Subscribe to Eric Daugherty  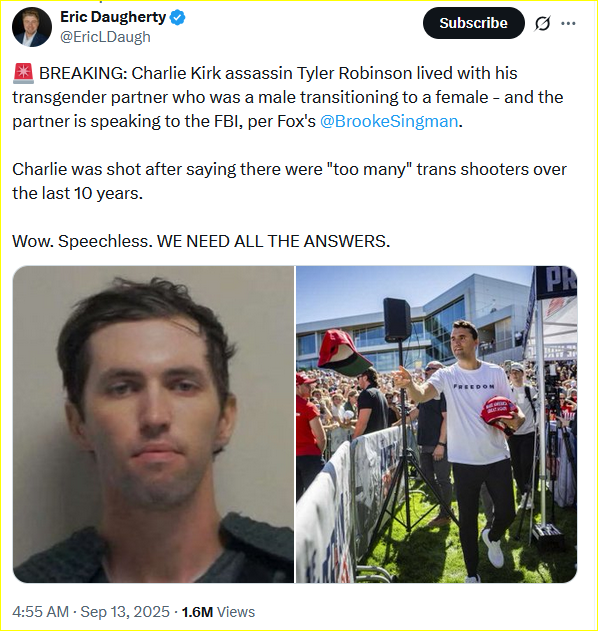[x=474, y=23]
